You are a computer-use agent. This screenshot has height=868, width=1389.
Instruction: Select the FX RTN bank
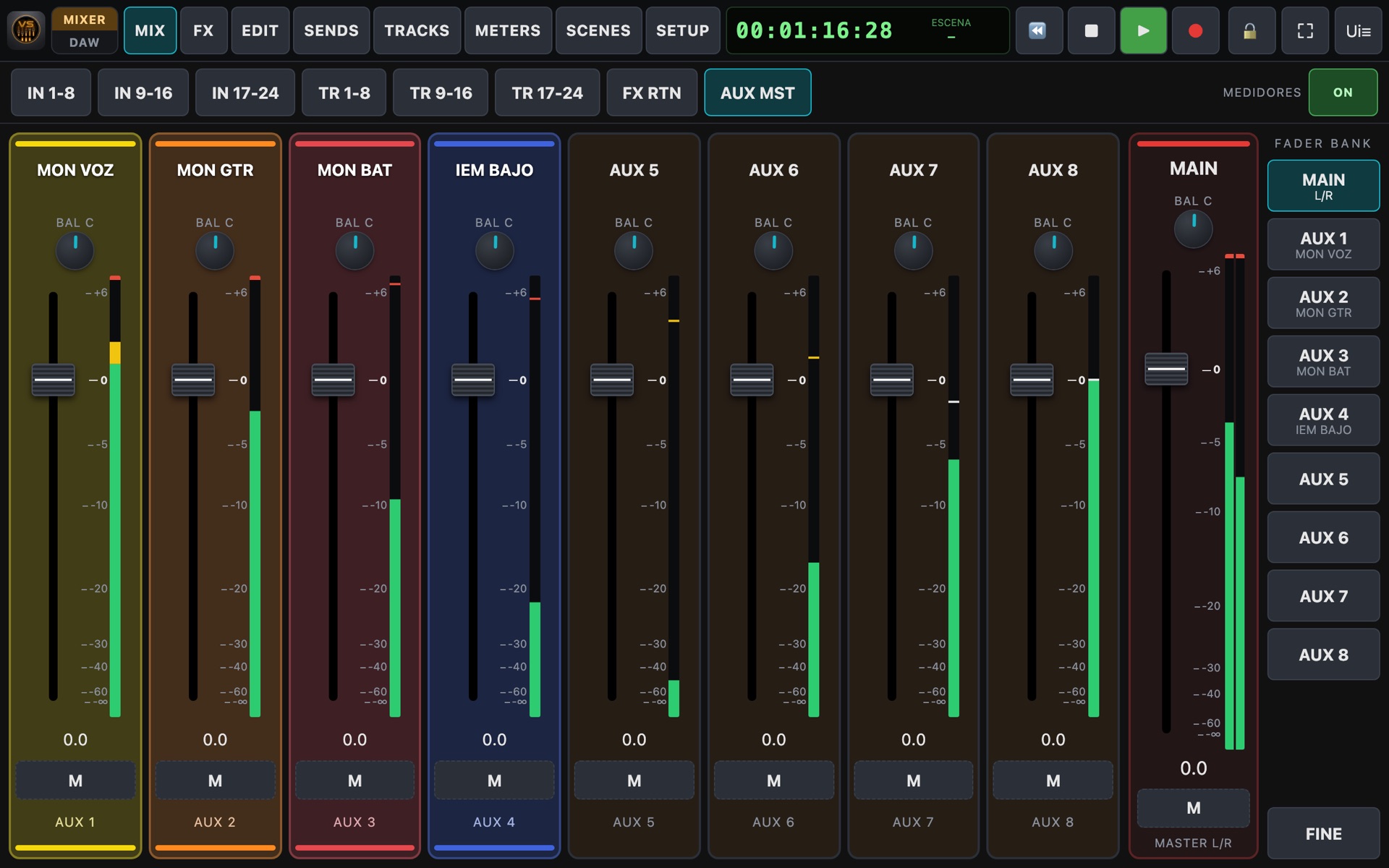[x=652, y=93]
